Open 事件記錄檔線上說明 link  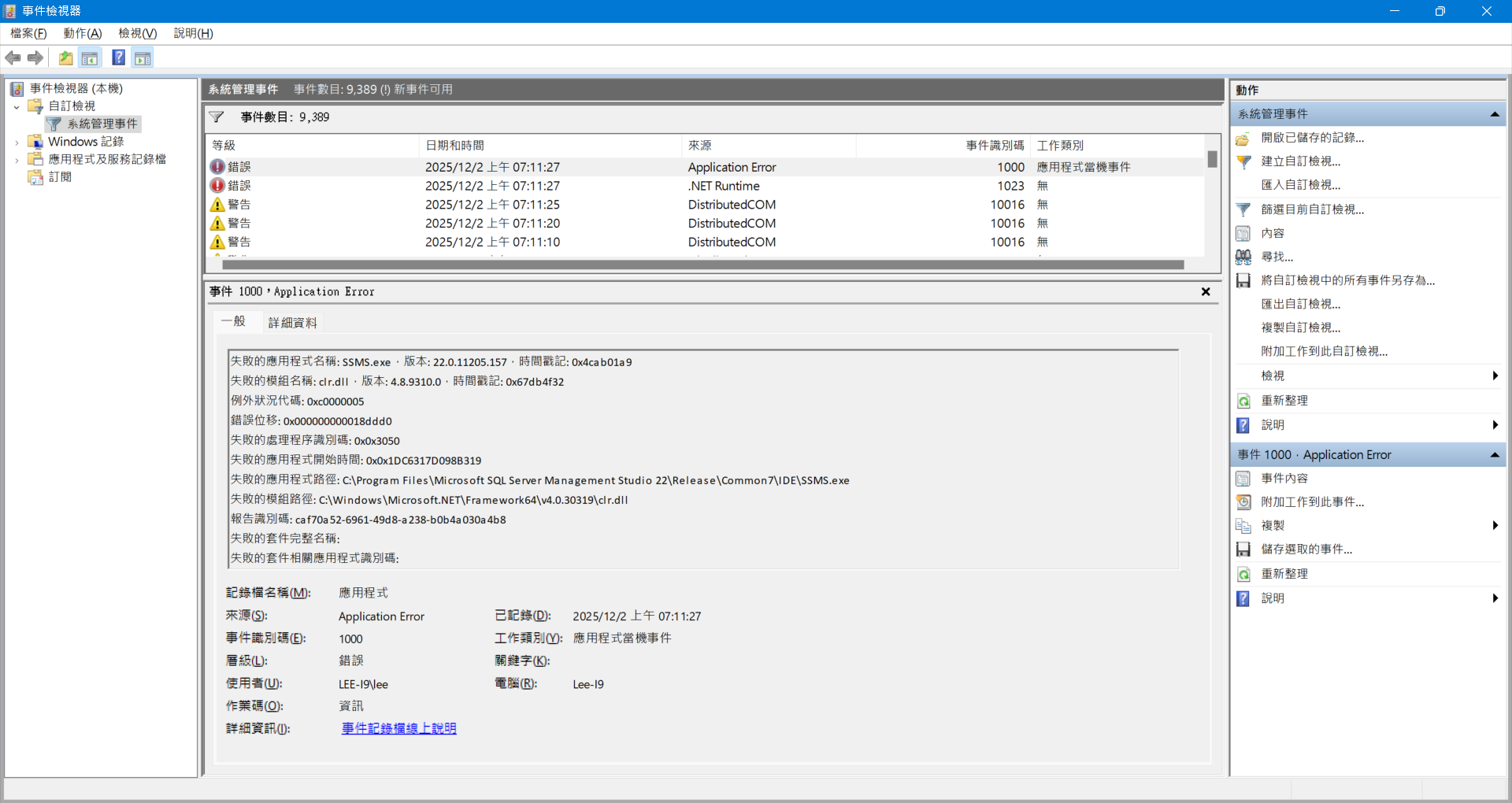tap(398, 729)
